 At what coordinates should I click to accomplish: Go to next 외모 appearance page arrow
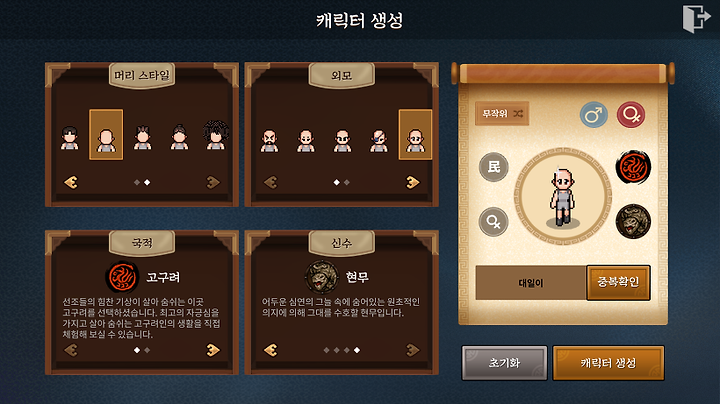click(412, 182)
